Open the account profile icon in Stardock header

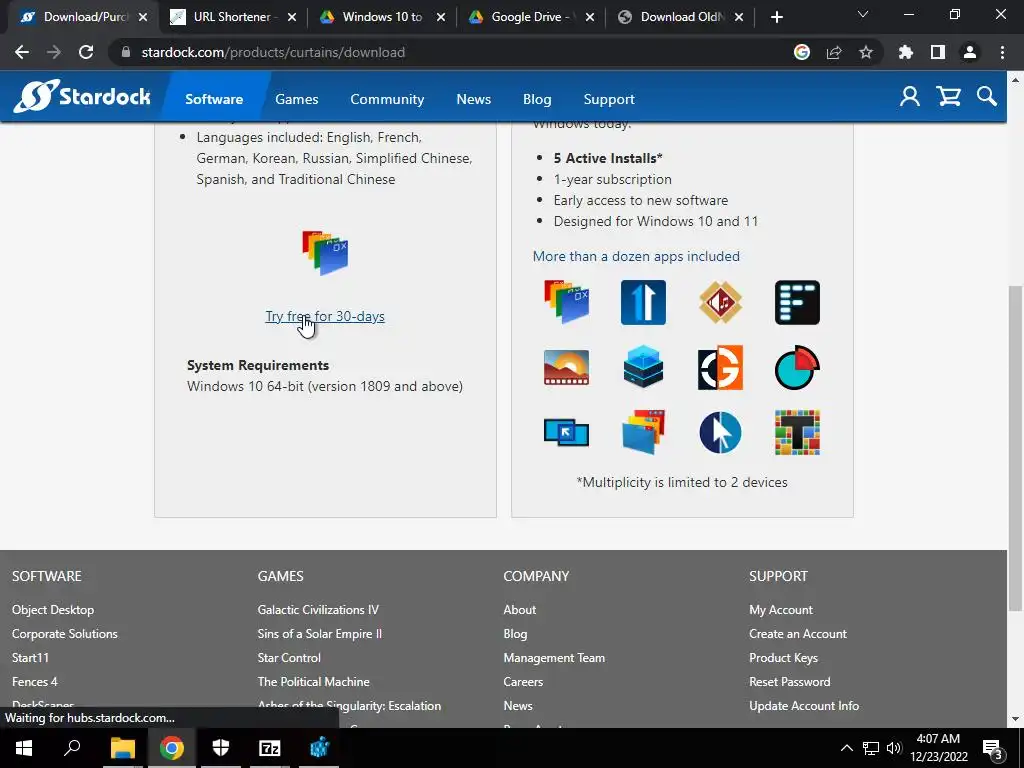click(910, 97)
